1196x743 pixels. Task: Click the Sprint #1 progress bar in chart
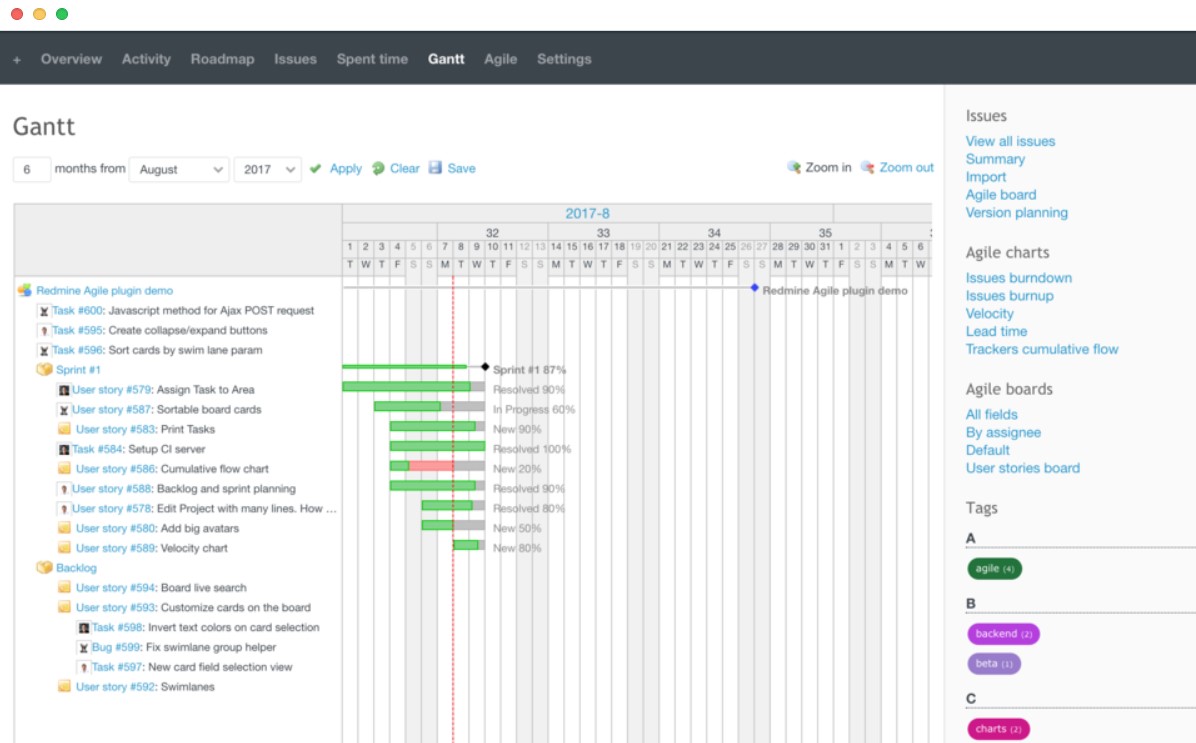point(404,367)
